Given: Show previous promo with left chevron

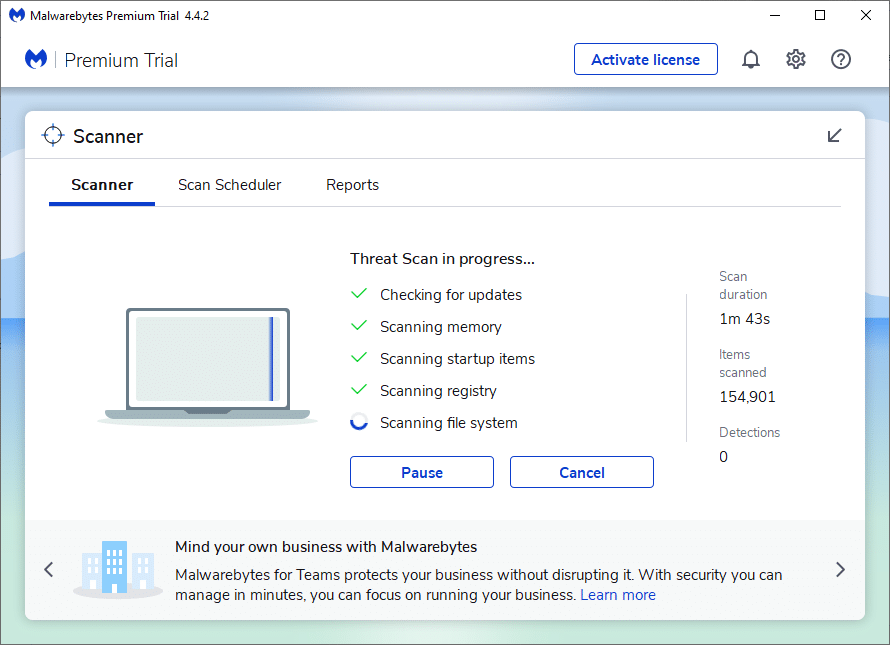Looking at the screenshot, I should [x=49, y=569].
